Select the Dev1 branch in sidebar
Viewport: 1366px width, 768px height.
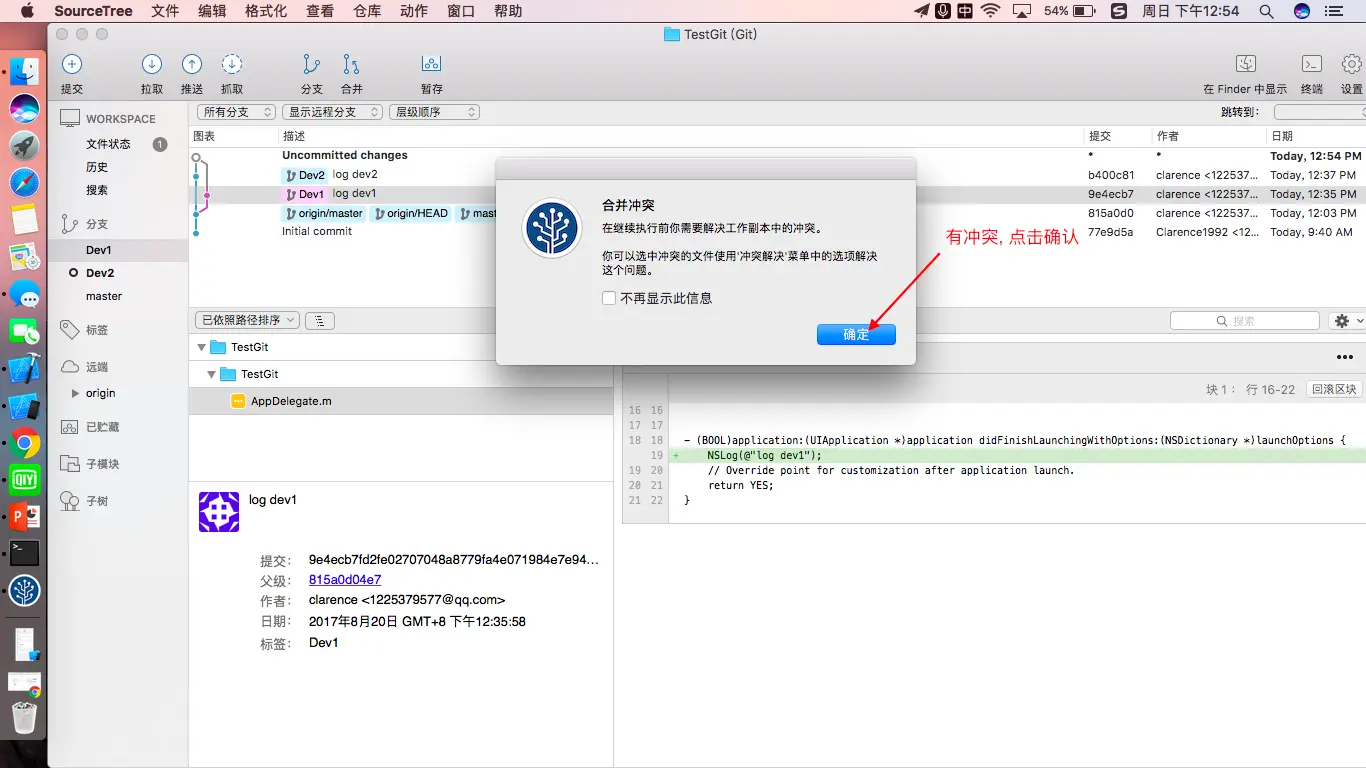click(118, 250)
